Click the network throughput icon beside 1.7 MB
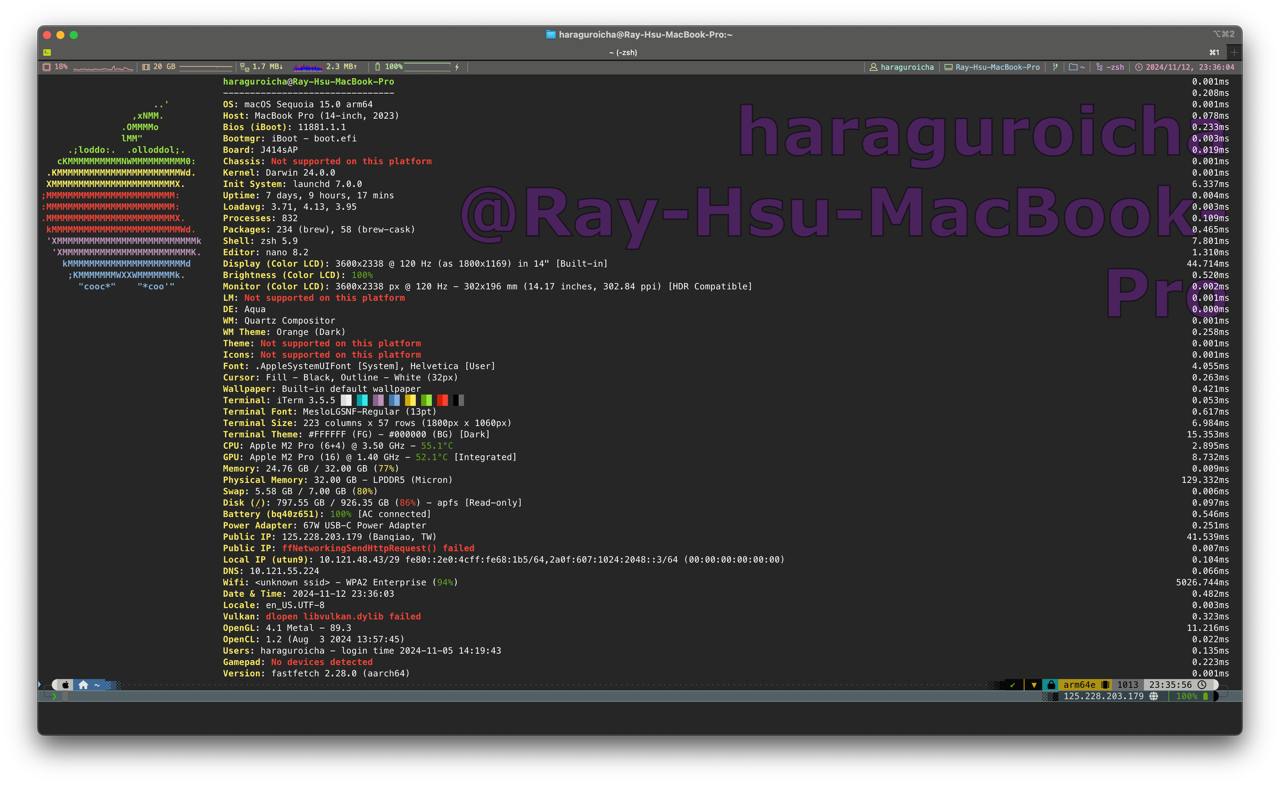The image size is (1280, 785). [244, 67]
